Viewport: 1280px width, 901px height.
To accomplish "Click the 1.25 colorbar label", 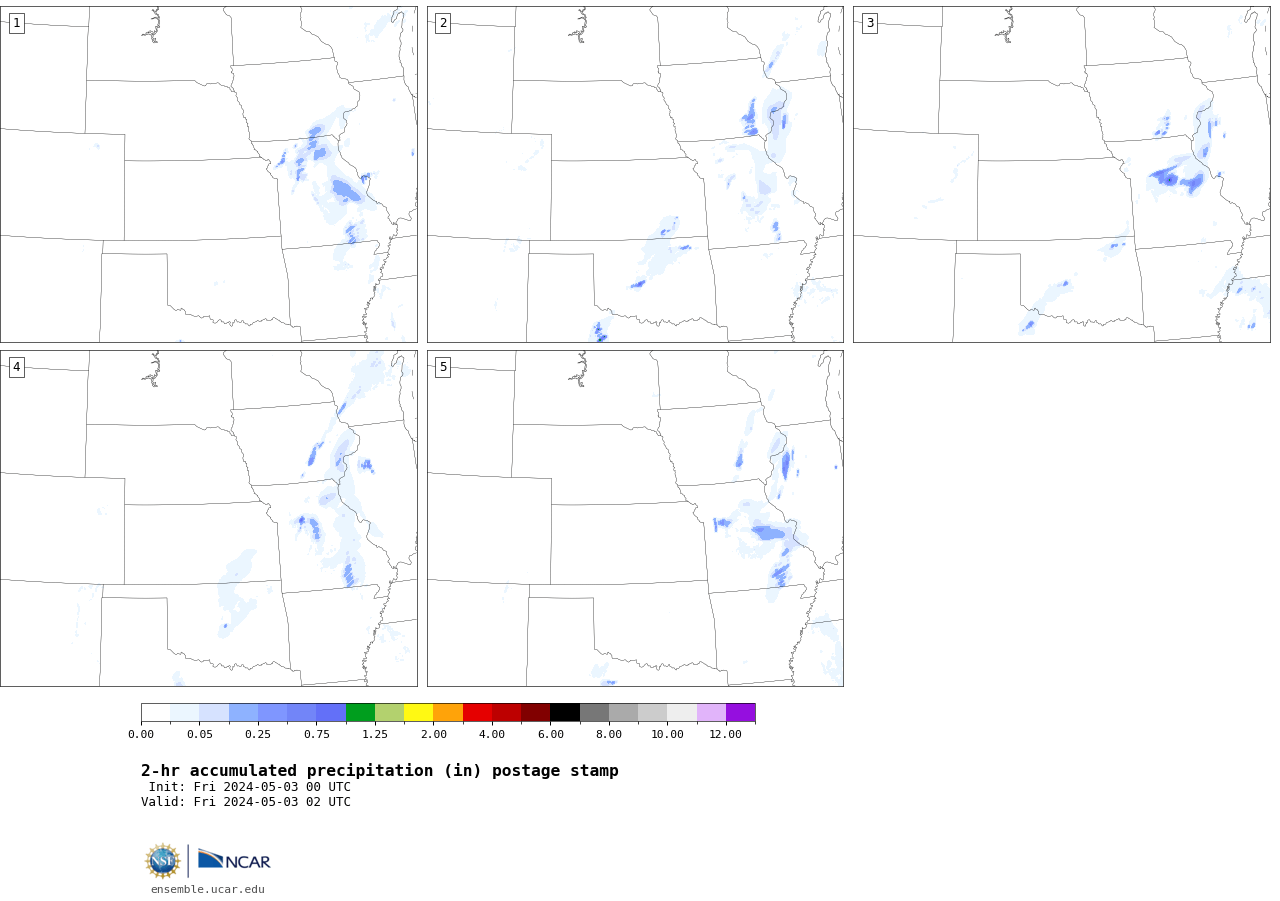I will point(375,735).
